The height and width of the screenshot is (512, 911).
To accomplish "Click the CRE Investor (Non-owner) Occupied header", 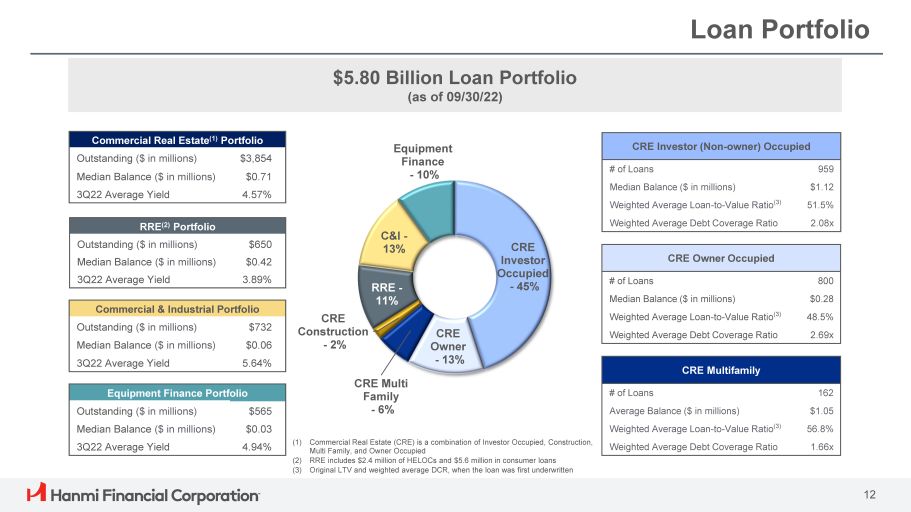I will 722,146.
